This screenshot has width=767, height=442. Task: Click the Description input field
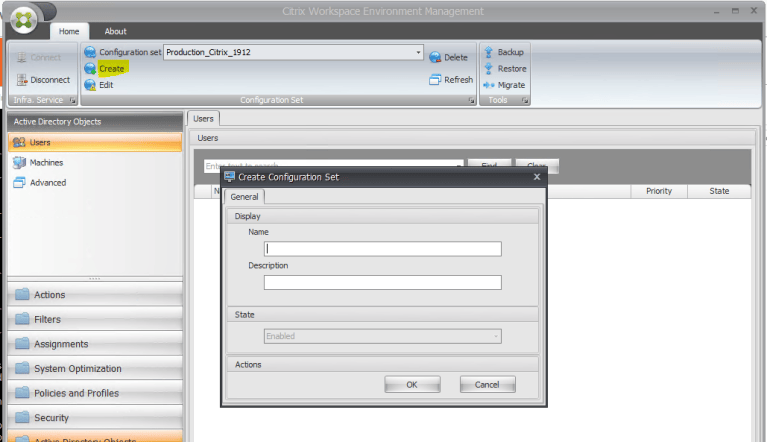(383, 283)
